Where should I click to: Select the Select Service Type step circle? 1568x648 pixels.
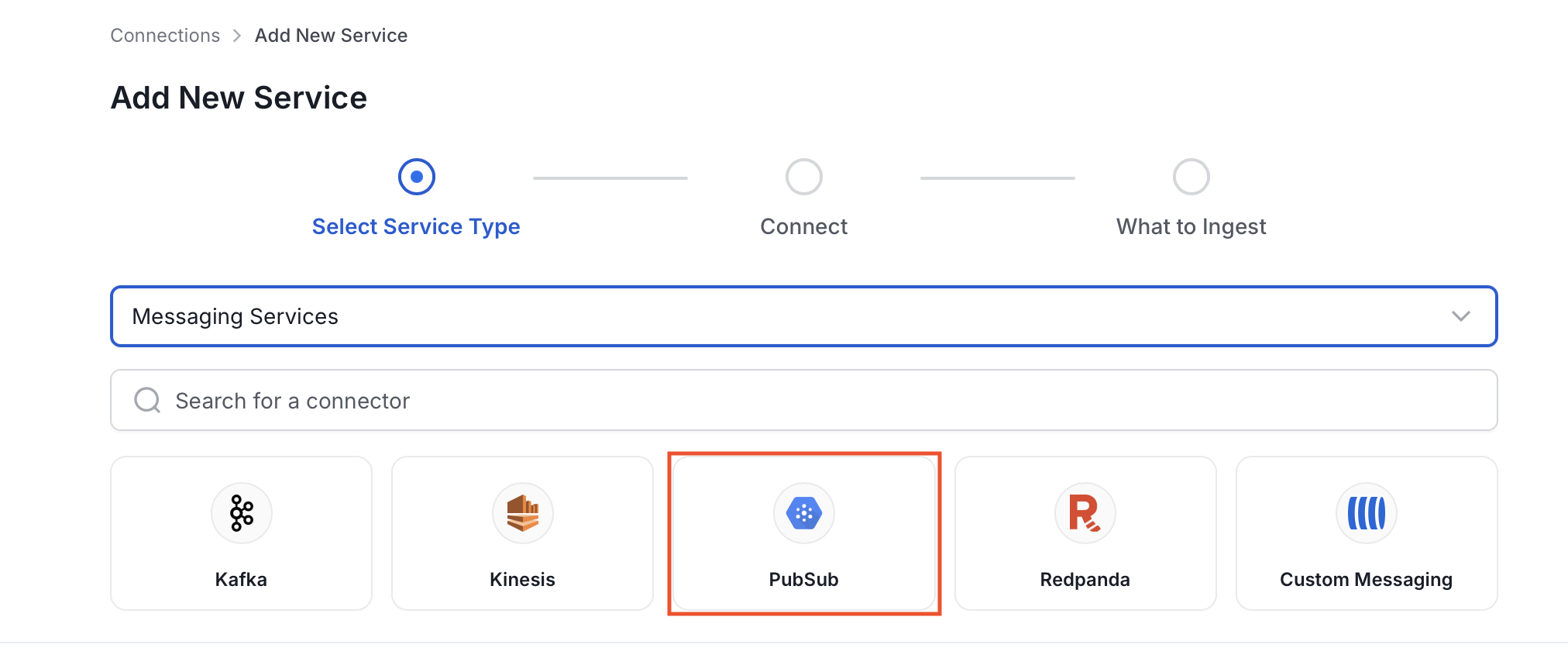click(417, 177)
